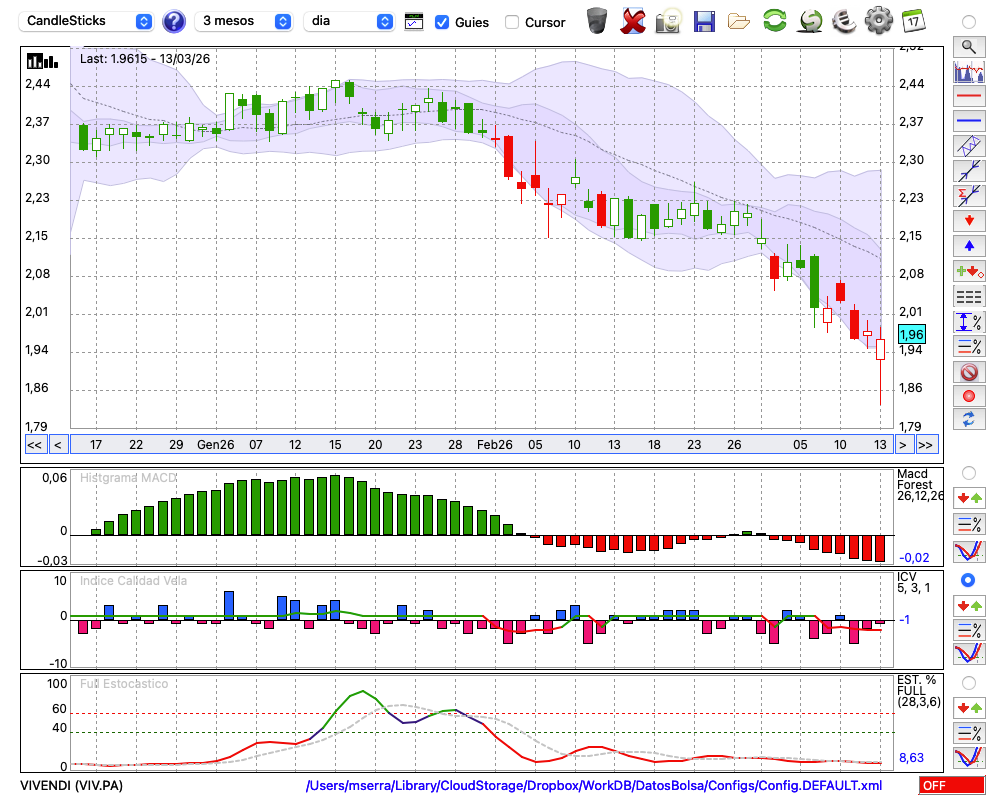Image resolution: width=1000 pixels, height=800 pixels.
Task: Open the CandleSticks chart type dropdown
Action: pyautogui.click(x=88, y=21)
